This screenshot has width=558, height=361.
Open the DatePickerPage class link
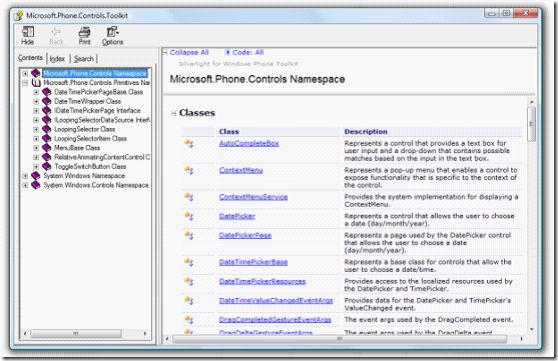[245, 235]
